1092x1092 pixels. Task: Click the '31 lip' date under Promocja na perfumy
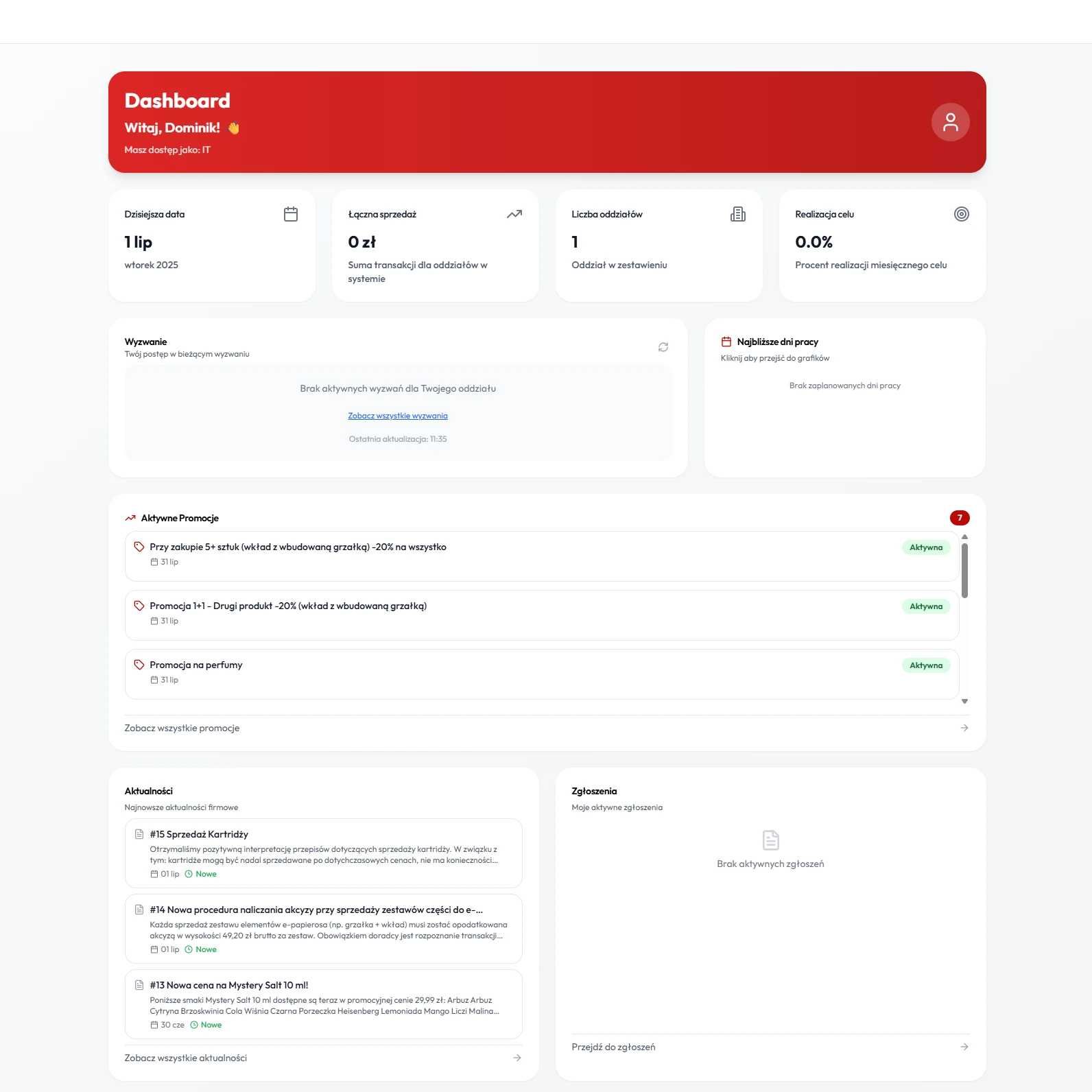pyautogui.click(x=169, y=680)
